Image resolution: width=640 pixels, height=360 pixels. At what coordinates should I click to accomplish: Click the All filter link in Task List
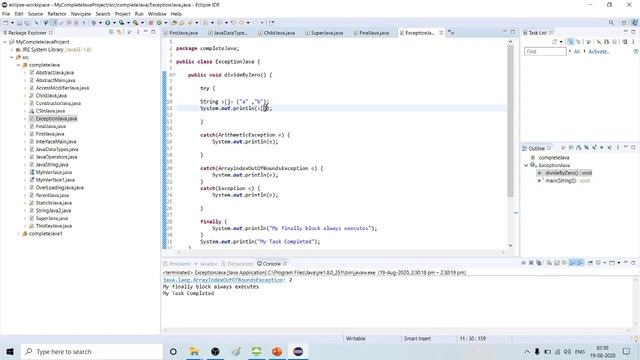(x=577, y=52)
